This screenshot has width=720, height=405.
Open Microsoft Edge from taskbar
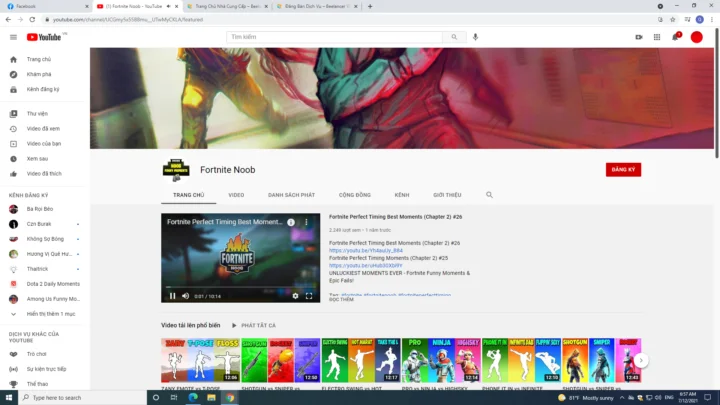click(x=193, y=398)
